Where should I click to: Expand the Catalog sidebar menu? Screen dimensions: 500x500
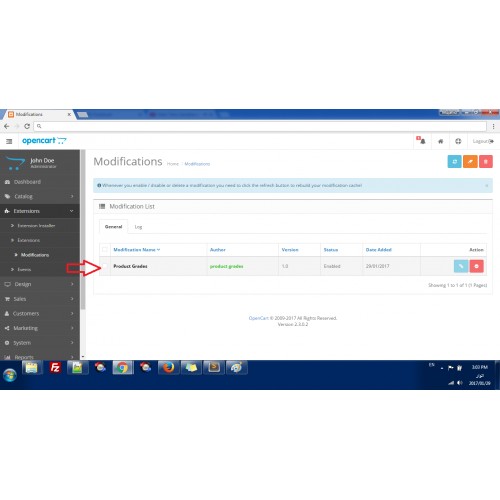[40, 196]
